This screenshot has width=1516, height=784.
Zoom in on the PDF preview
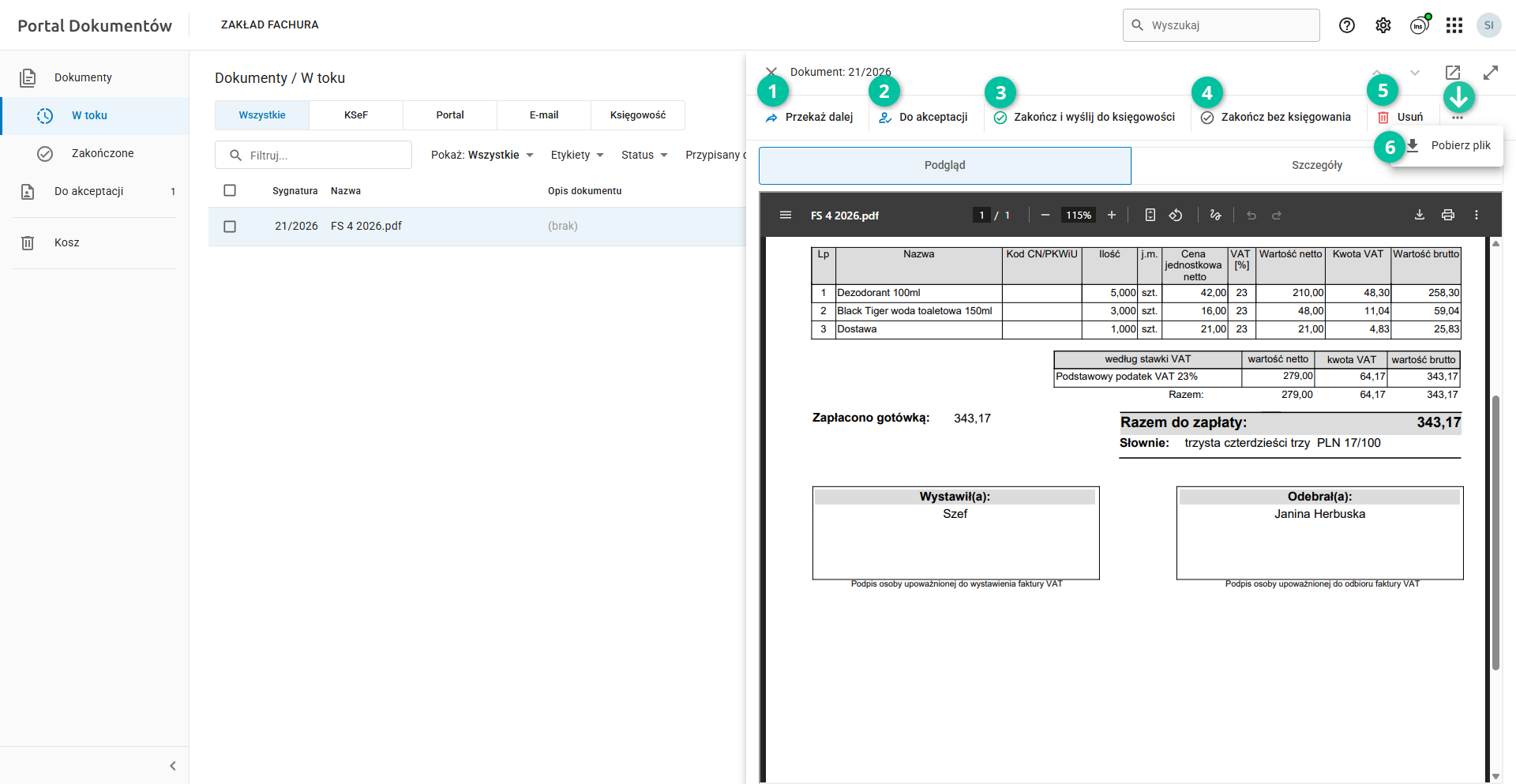pyautogui.click(x=1112, y=215)
